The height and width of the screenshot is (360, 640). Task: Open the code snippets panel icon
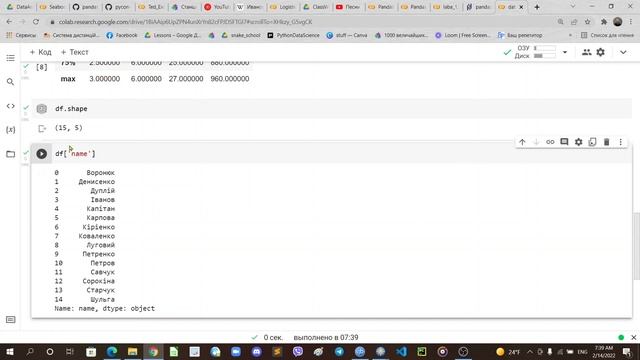(11, 106)
